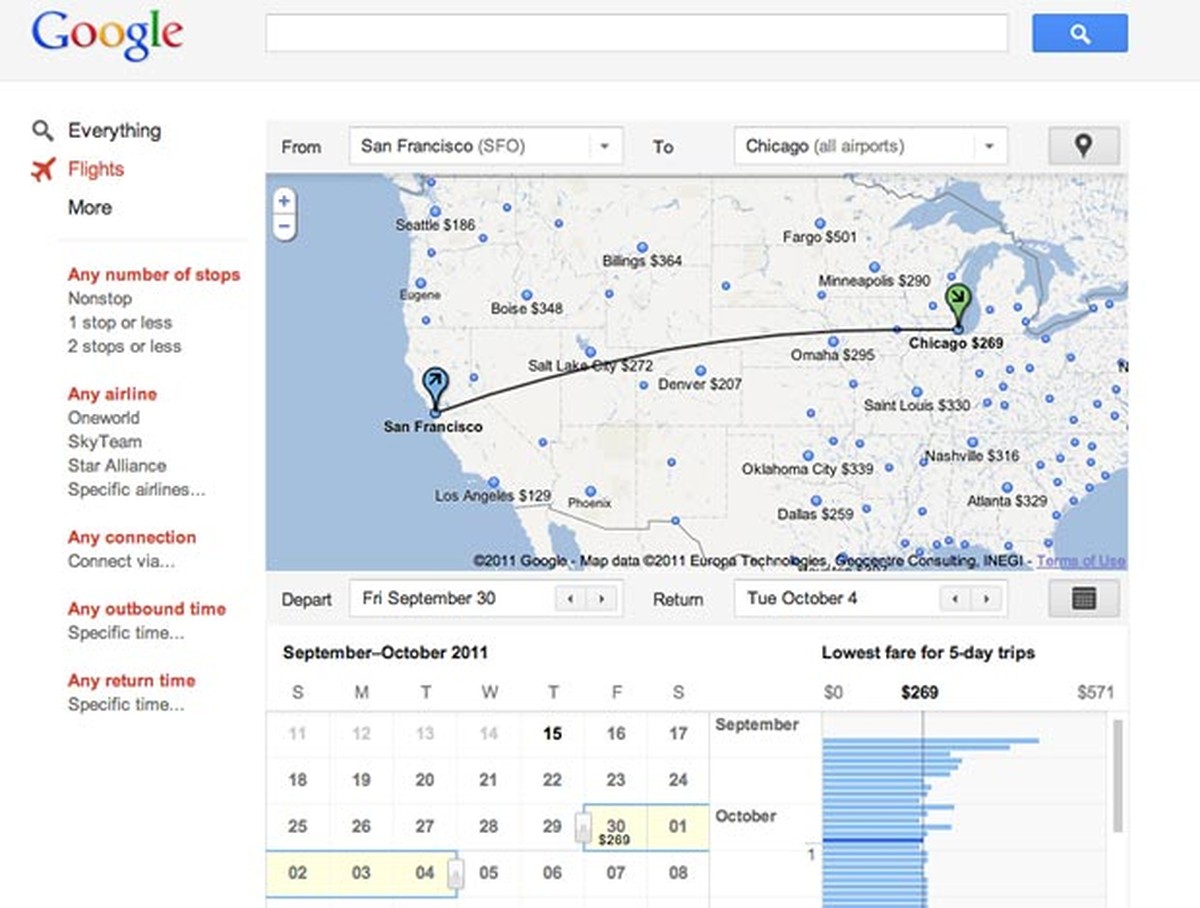Open the From airport dropdown showing San Francisco
Image resolution: width=1200 pixels, height=908 pixels.
click(484, 146)
